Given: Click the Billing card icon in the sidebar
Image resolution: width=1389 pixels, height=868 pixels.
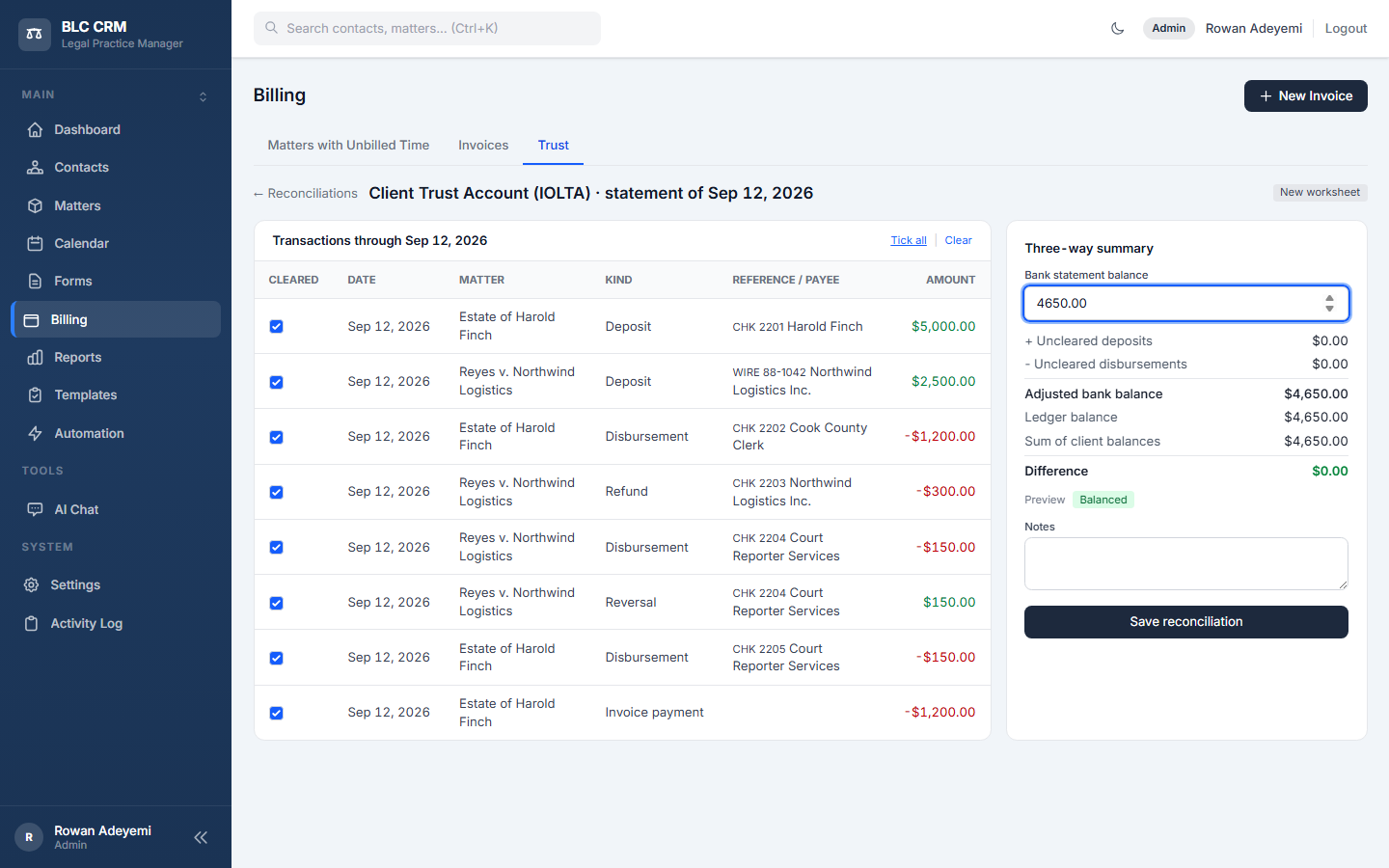Looking at the screenshot, I should point(31,320).
